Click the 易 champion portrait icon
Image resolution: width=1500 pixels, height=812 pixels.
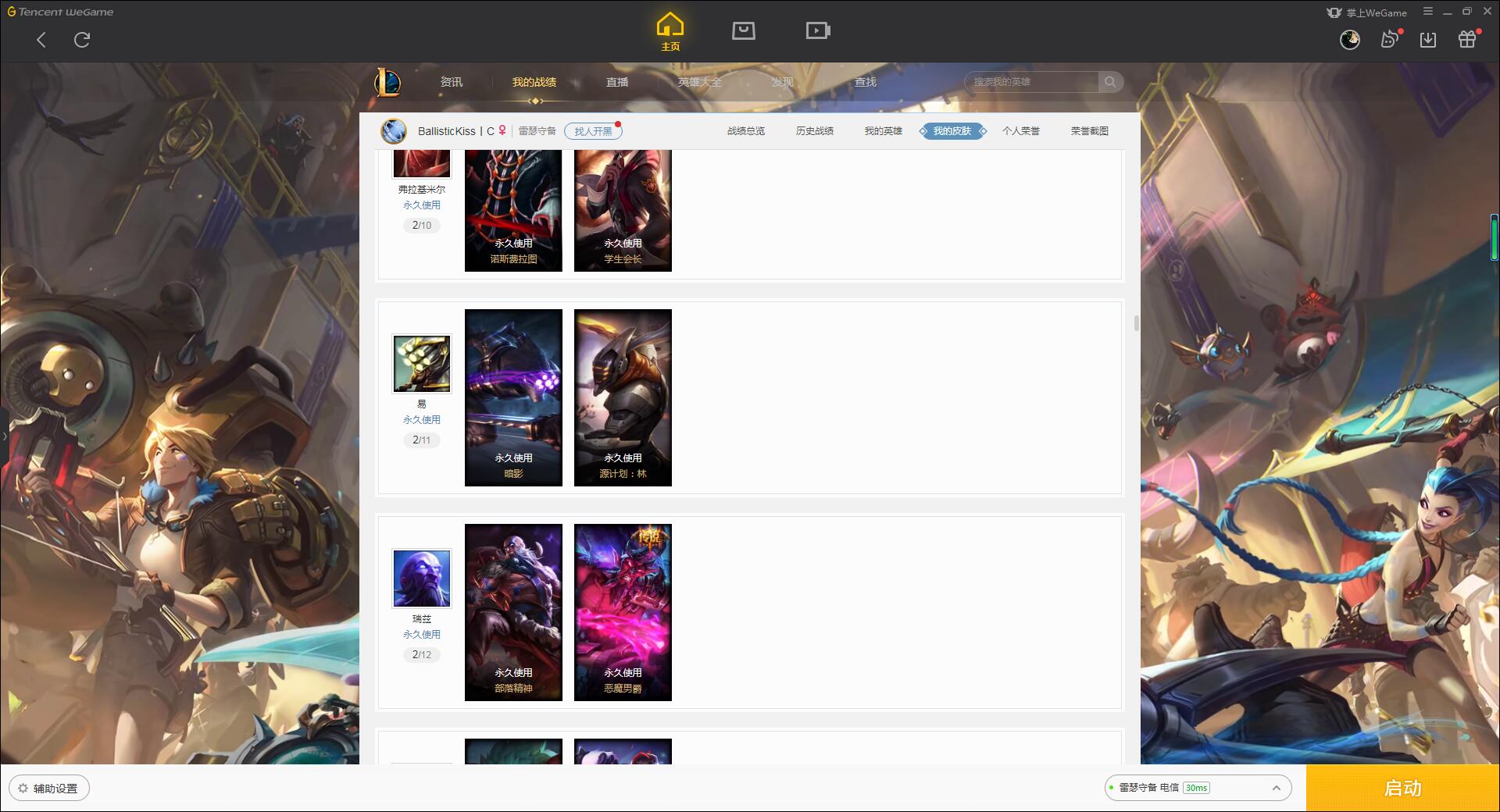422,364
